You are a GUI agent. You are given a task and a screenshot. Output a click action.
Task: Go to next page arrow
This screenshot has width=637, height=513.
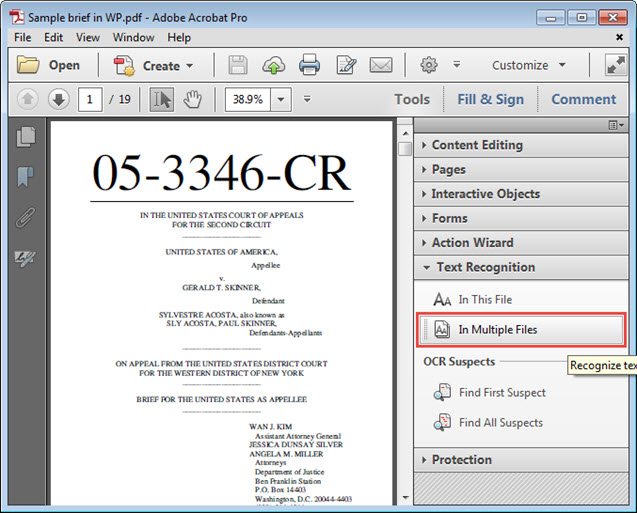tap(58, 99)
